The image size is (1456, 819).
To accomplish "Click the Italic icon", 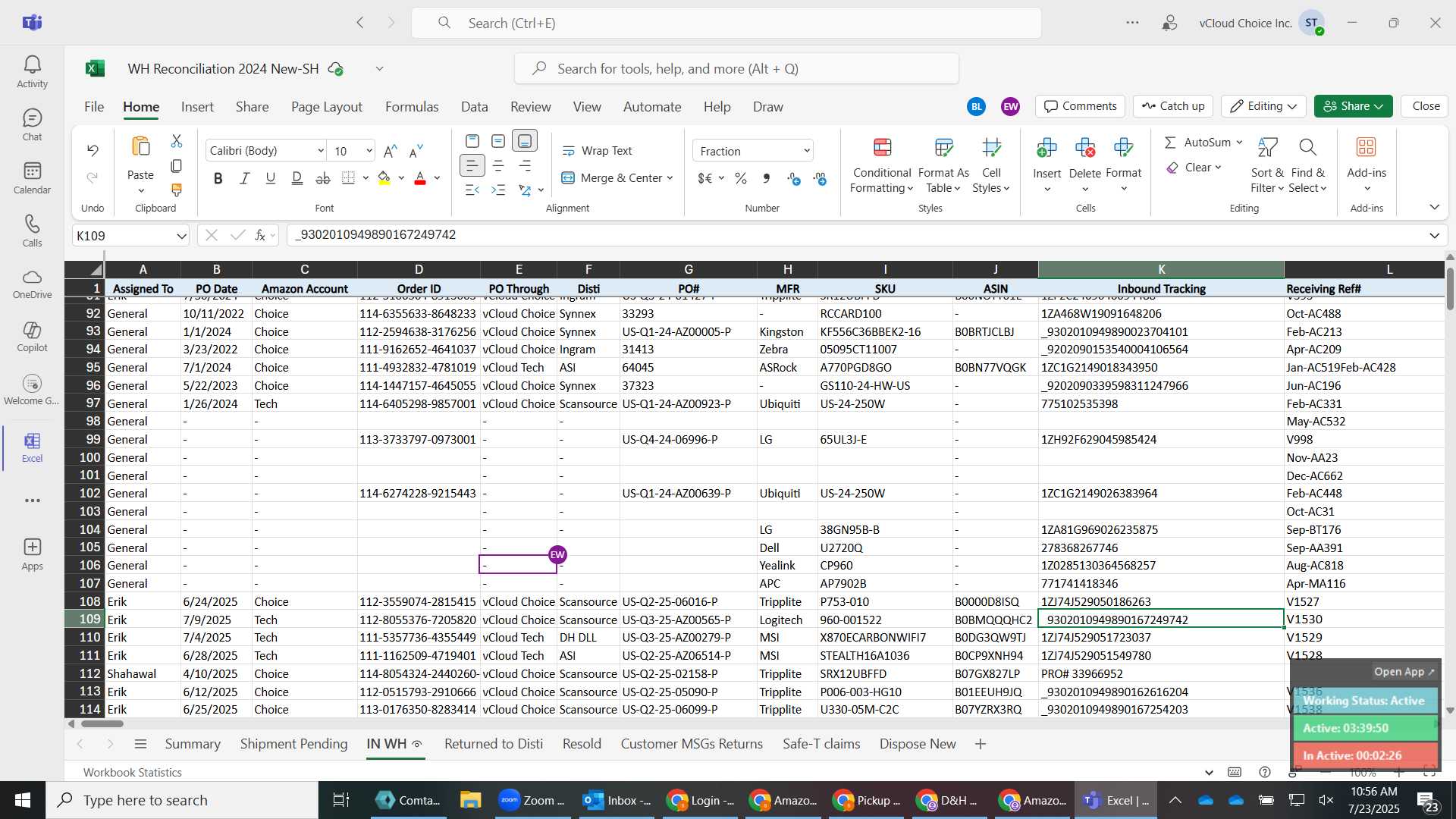I will 244,178.
